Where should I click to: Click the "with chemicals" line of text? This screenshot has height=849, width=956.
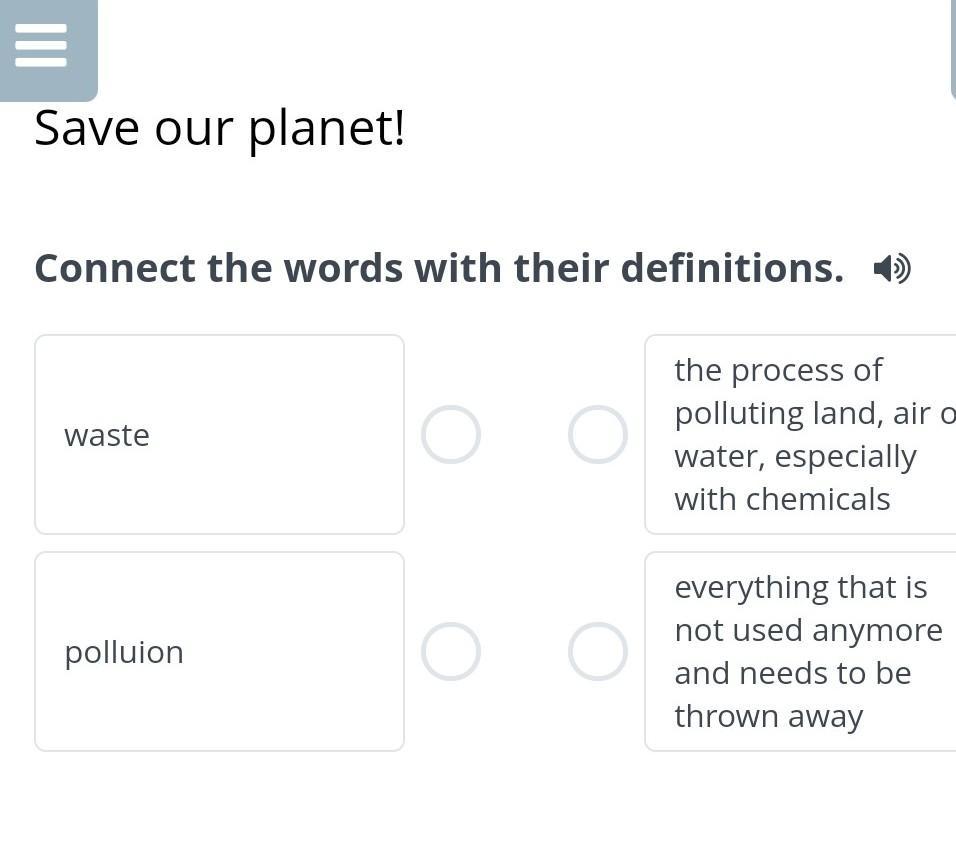[782, 499]
